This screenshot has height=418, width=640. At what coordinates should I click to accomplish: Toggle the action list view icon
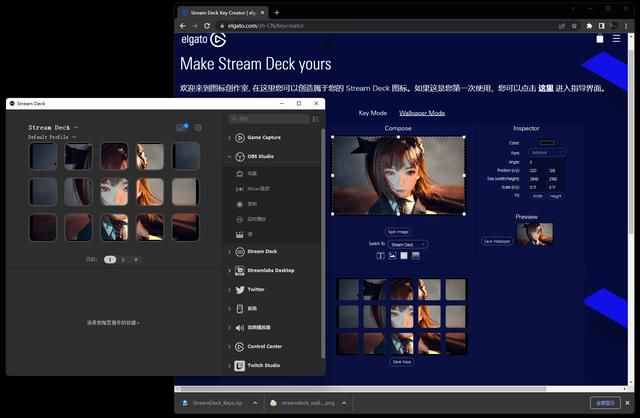(316, 119)
